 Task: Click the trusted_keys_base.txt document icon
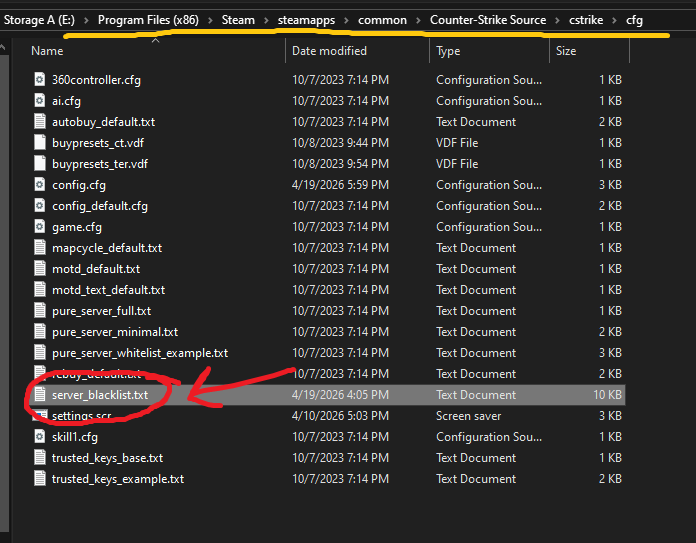40,457
